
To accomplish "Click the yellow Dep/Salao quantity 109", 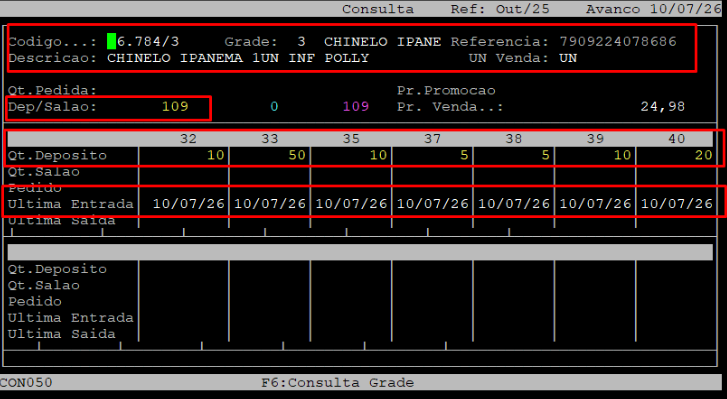I will (x=175, y=107).
